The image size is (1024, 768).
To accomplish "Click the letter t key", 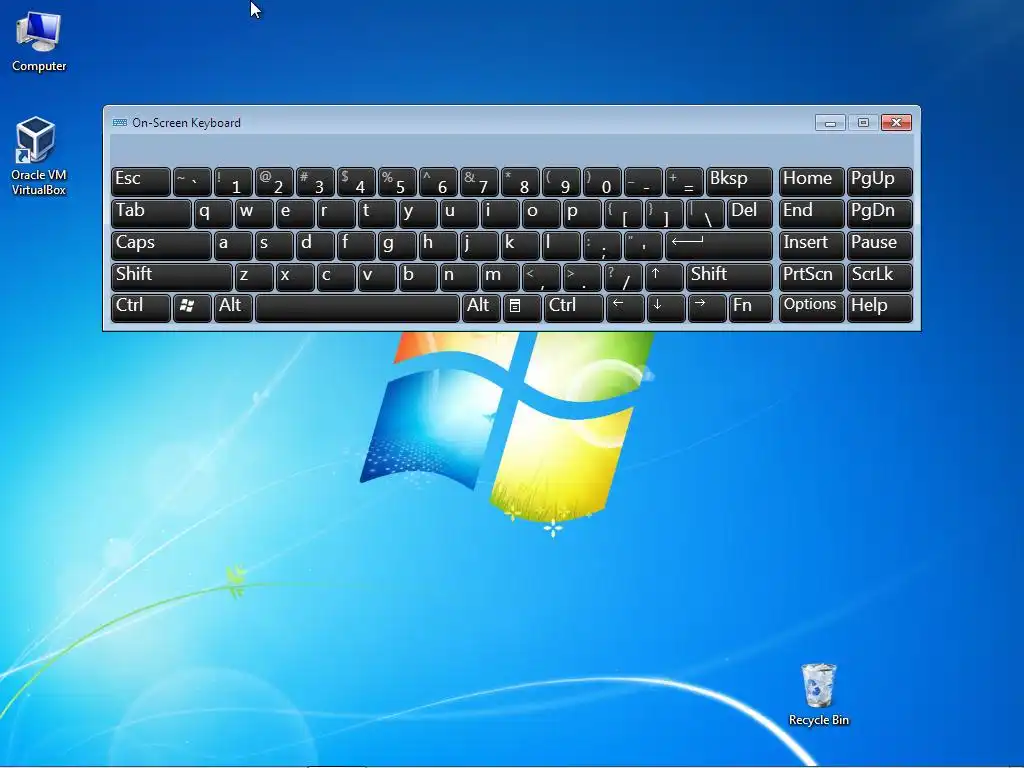I will tap(377, 213).
